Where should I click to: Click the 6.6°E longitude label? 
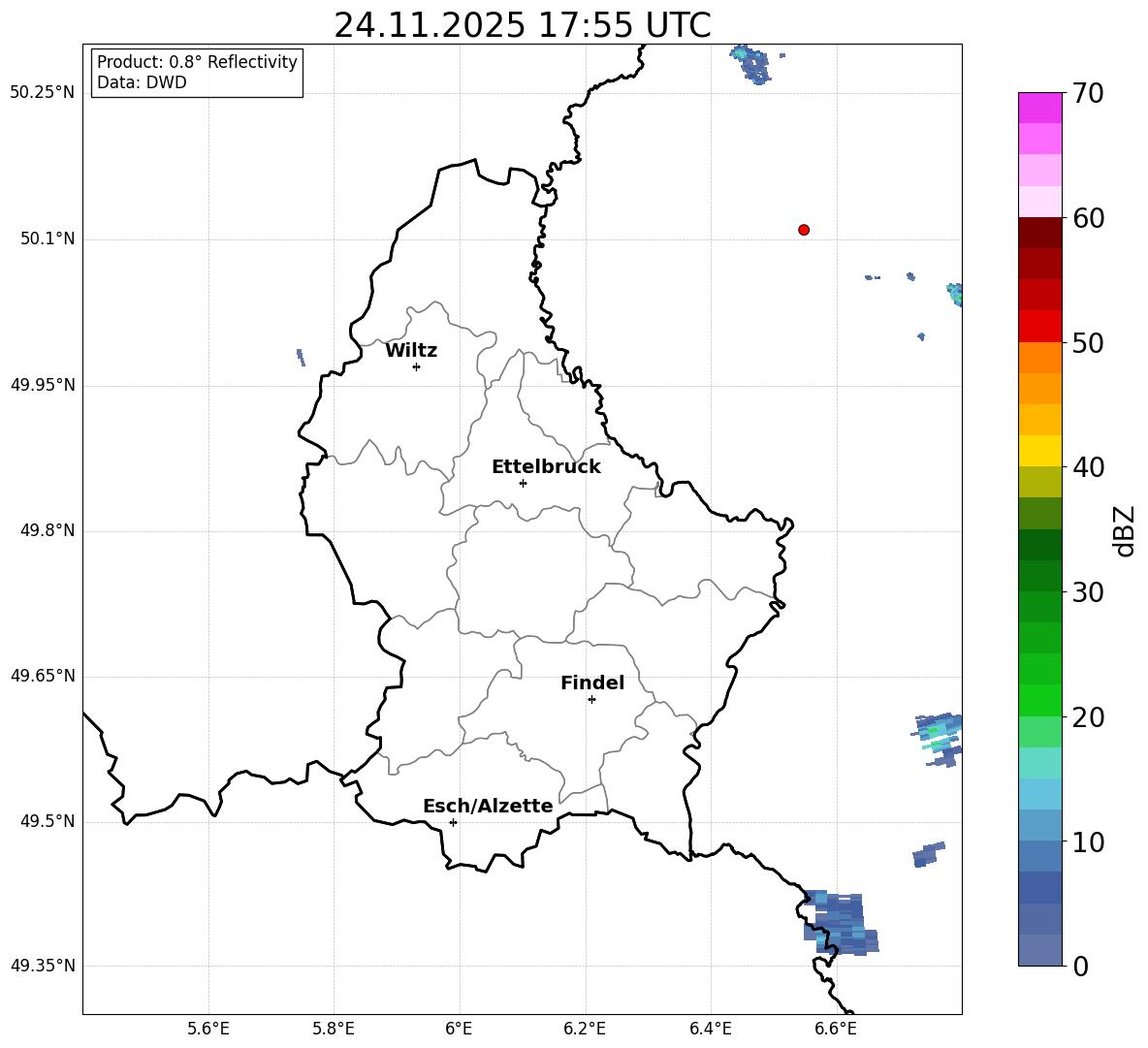tap(836, 1029)
